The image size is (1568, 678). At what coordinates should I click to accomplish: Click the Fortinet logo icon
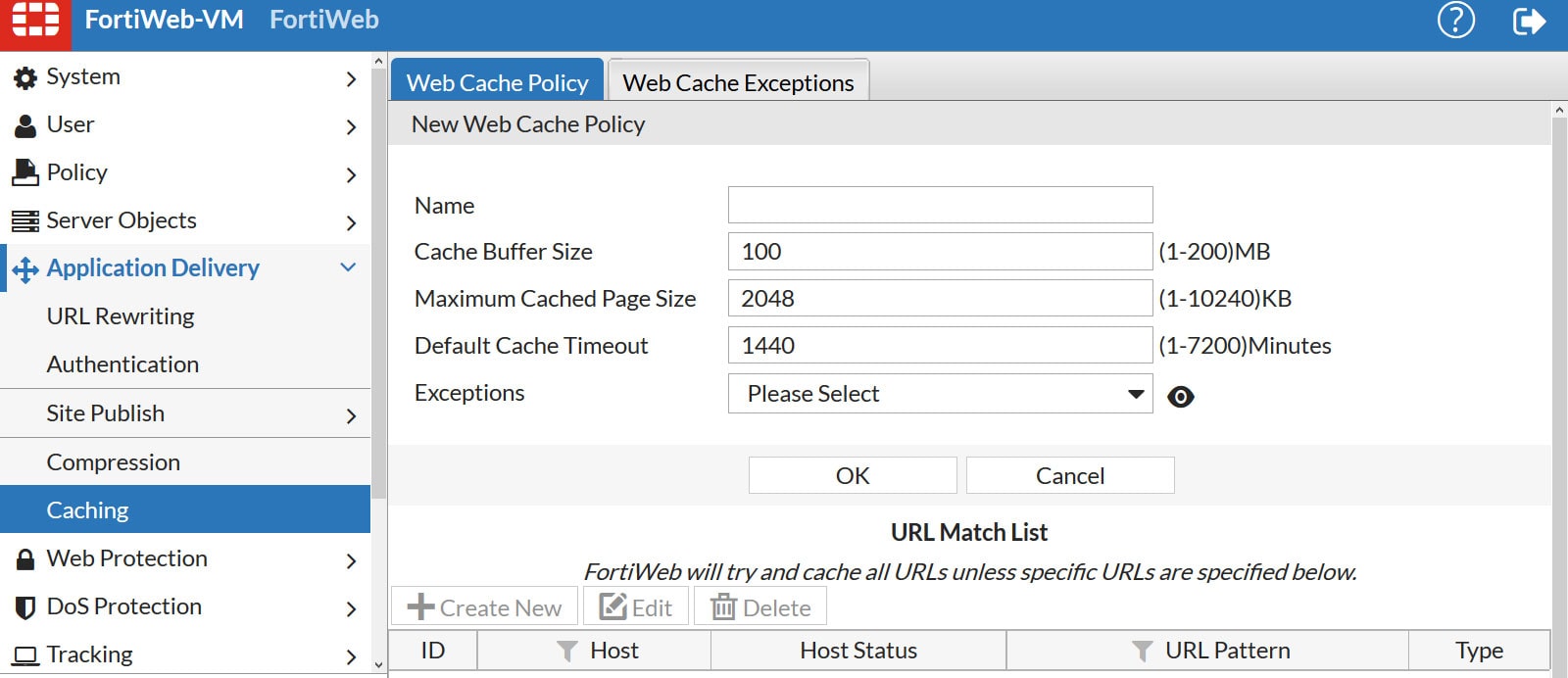click(35, 22)
